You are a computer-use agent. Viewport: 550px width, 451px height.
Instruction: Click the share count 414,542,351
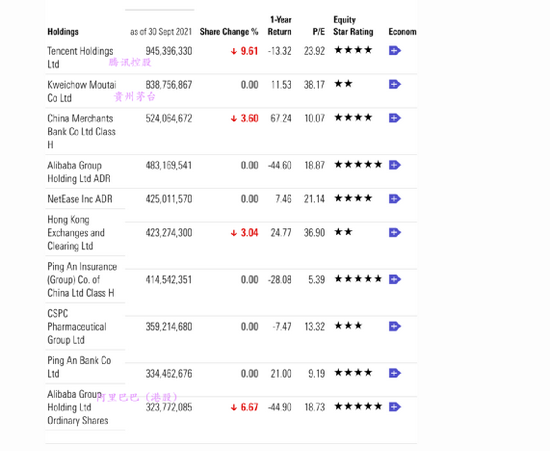169,280
